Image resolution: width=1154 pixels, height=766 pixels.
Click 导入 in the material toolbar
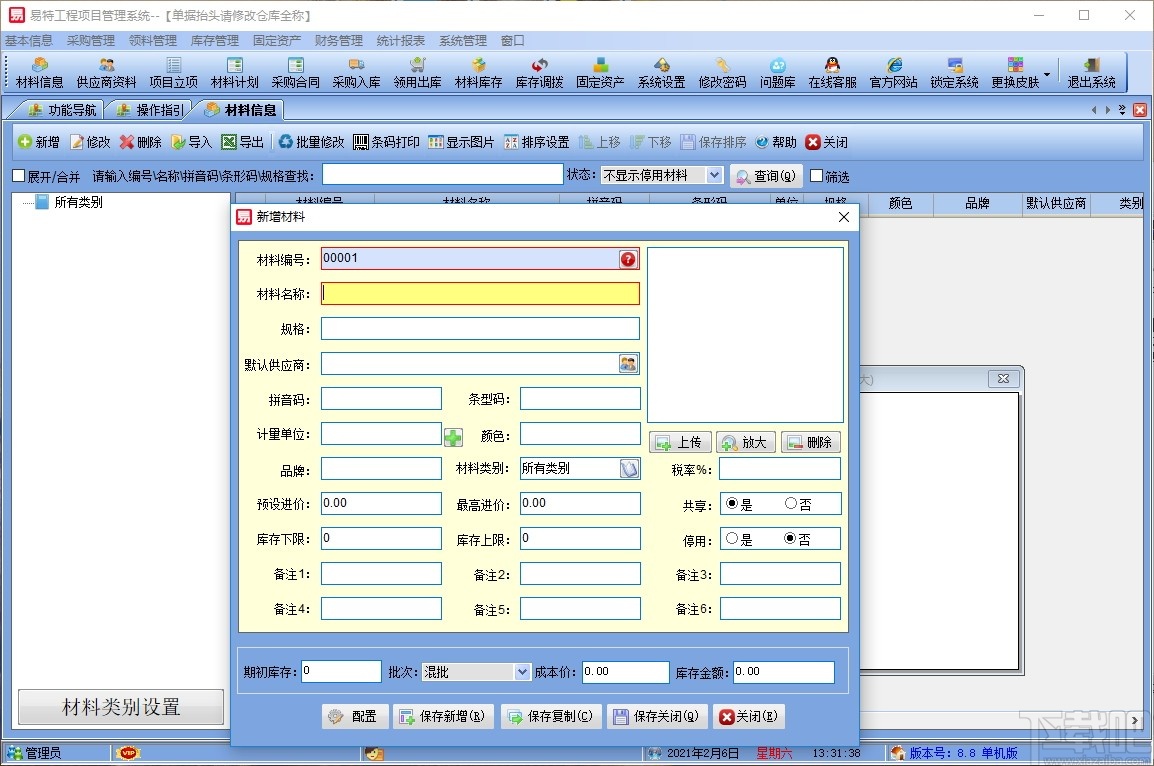coord(191,142)
